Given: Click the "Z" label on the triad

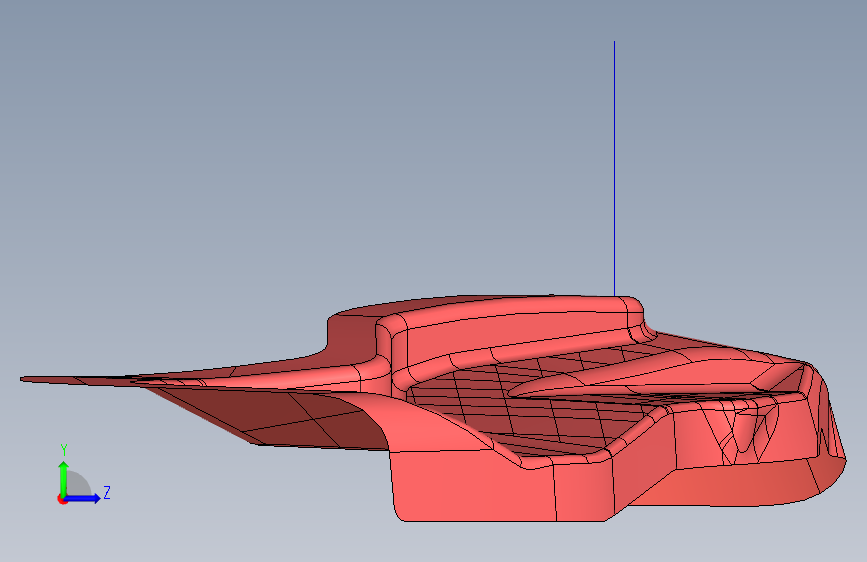Looking at the screenshot, I should pos(107,492).
